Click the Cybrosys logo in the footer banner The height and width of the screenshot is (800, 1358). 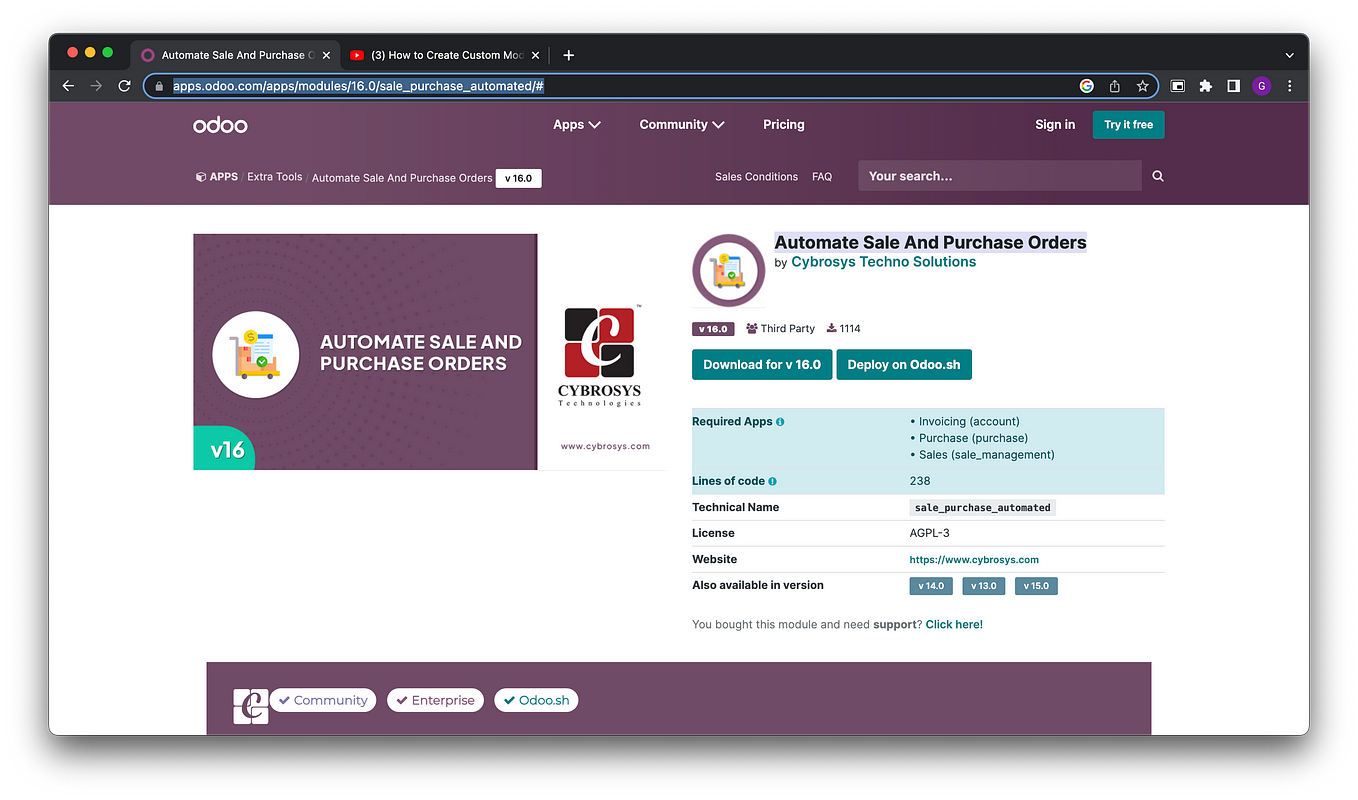(x=251, y=705)
